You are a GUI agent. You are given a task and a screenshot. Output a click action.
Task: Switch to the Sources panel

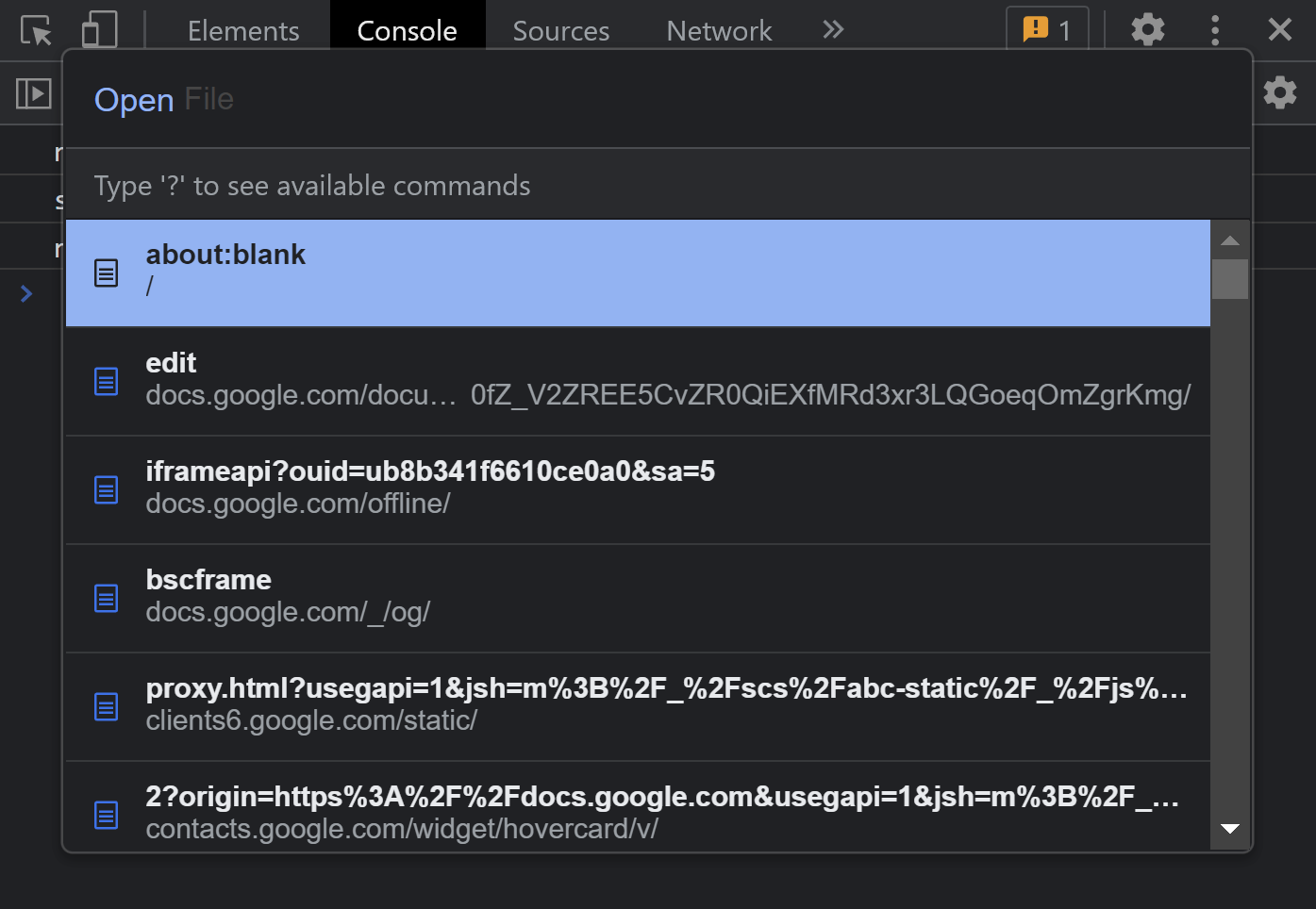[560, 29]
